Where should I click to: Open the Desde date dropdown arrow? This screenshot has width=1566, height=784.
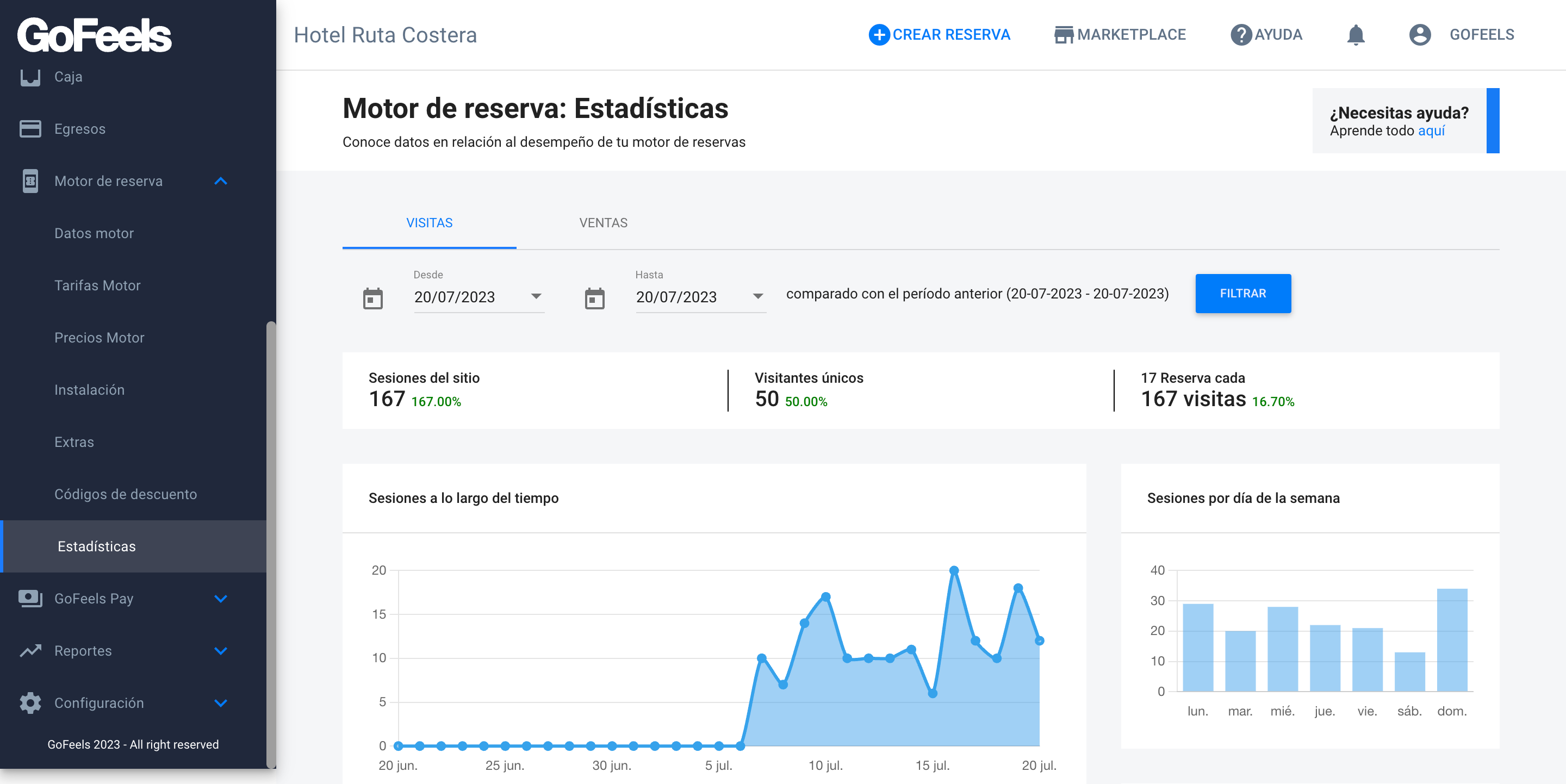coord(536,297)
